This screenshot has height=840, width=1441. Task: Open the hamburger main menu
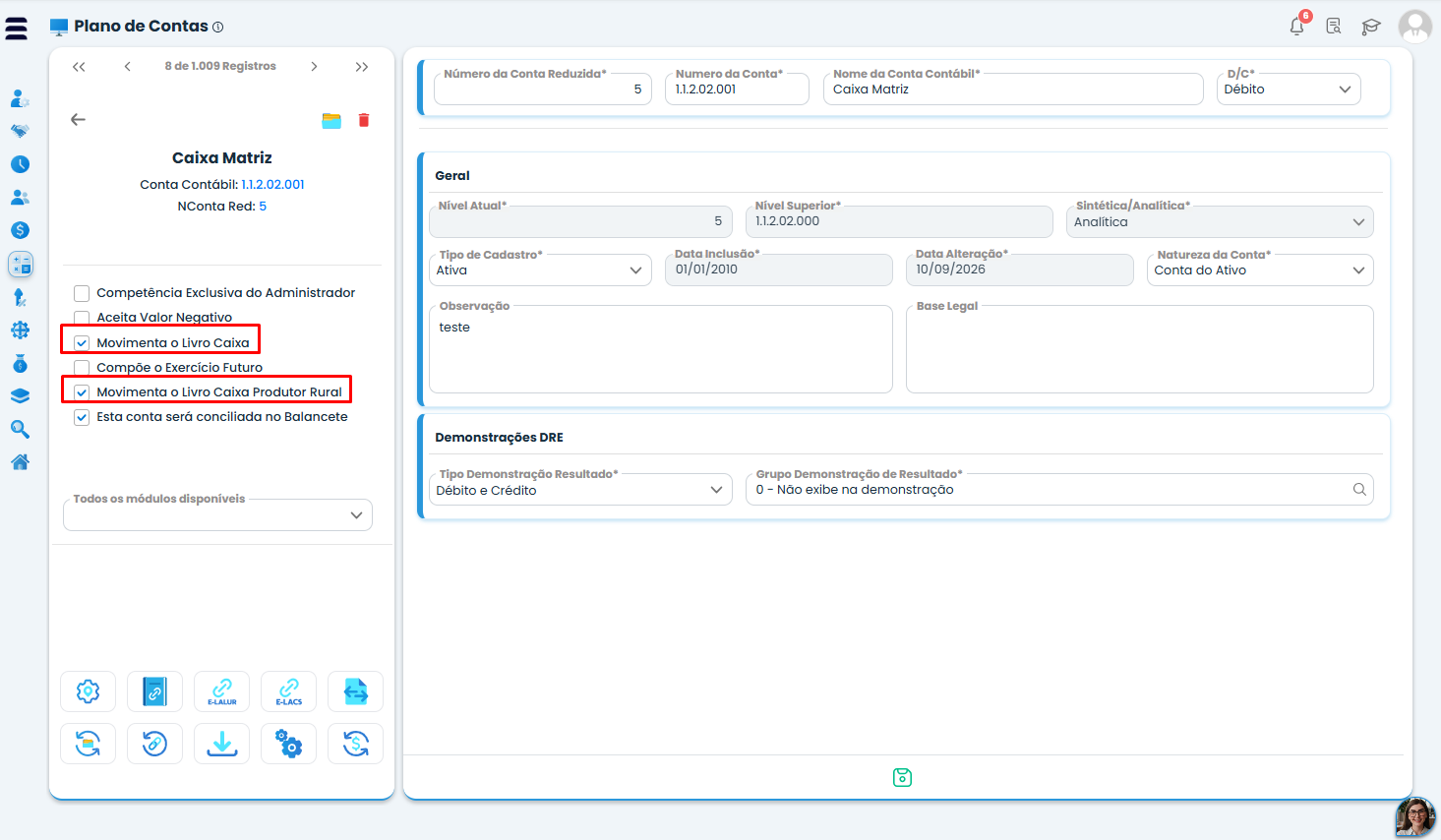point(17,27)
